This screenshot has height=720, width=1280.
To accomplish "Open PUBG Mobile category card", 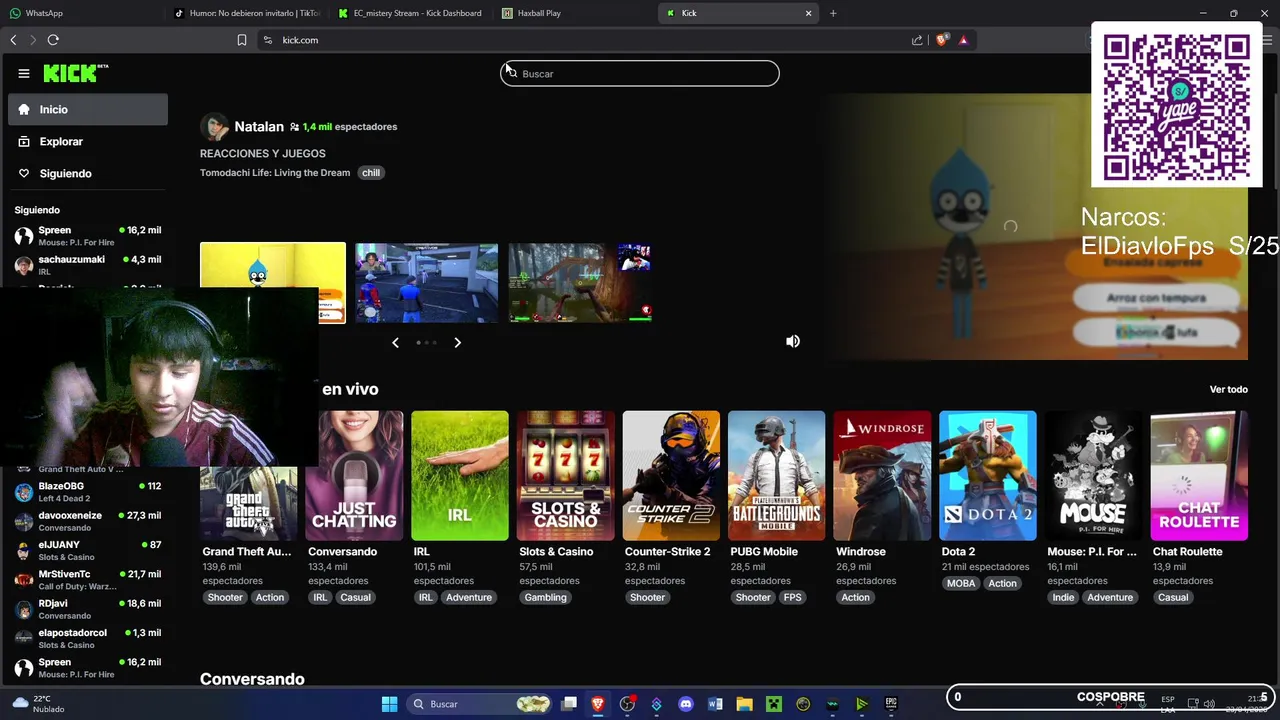I will (x=777, y=476).
